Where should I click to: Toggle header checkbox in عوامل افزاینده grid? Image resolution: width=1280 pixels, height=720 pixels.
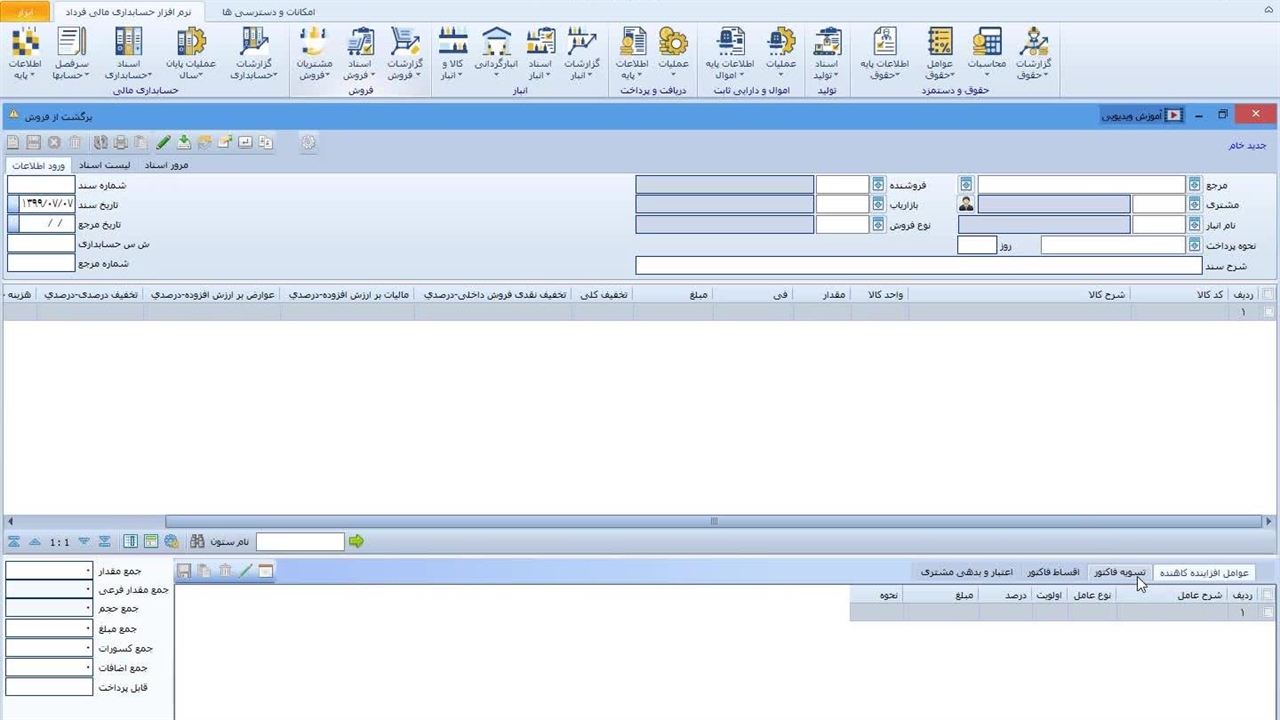[x=1269, y=595]
